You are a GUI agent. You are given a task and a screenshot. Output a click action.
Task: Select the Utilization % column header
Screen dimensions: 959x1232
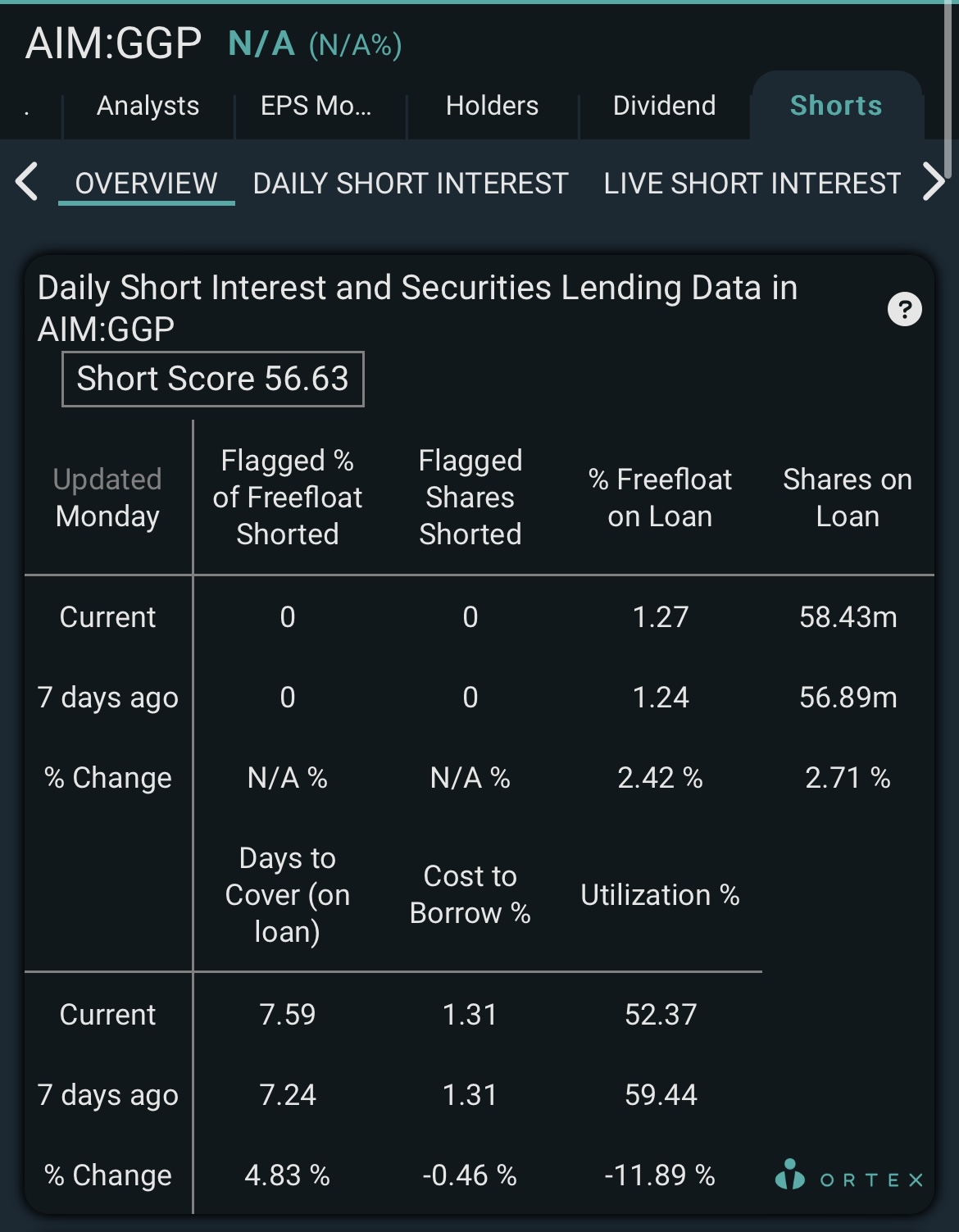(661, 895)
